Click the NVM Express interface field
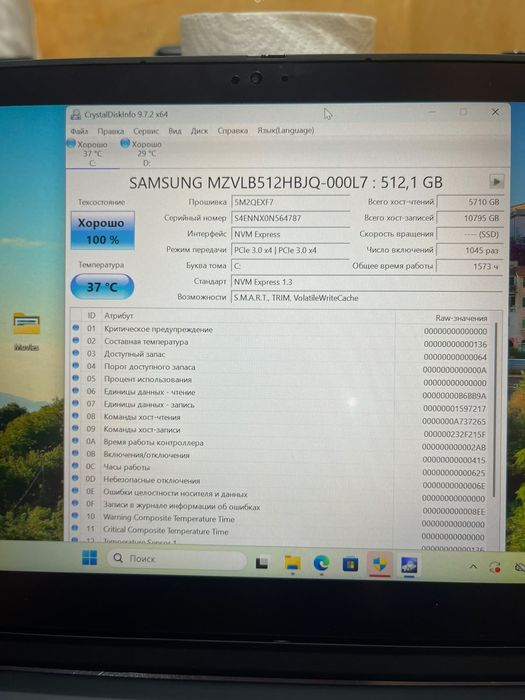 tap(291, 234)
